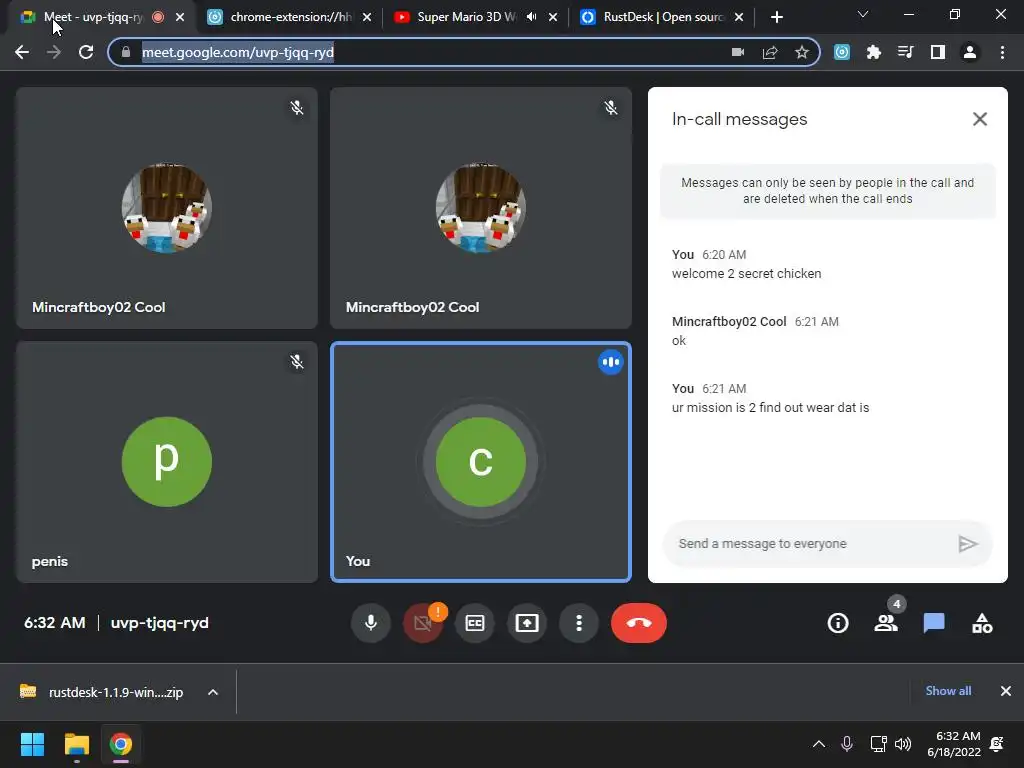Click the network icon in system tray
This screenshot has width=1024, height=768.
[878, 744]
